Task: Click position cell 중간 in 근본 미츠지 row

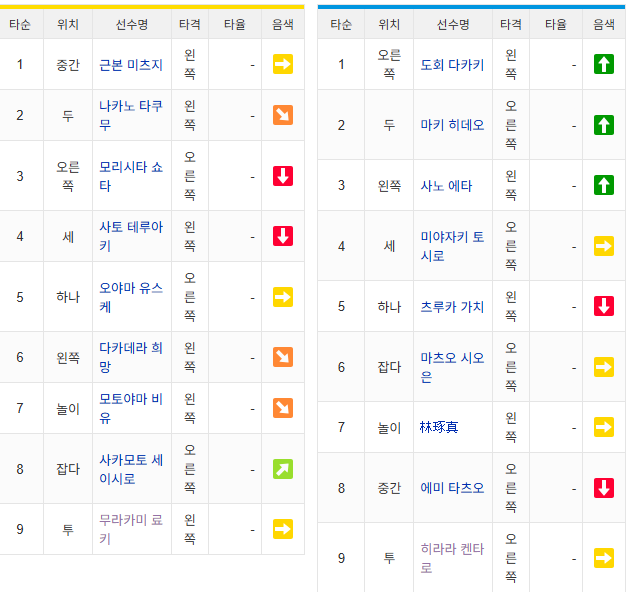Action: coord(68,65)
